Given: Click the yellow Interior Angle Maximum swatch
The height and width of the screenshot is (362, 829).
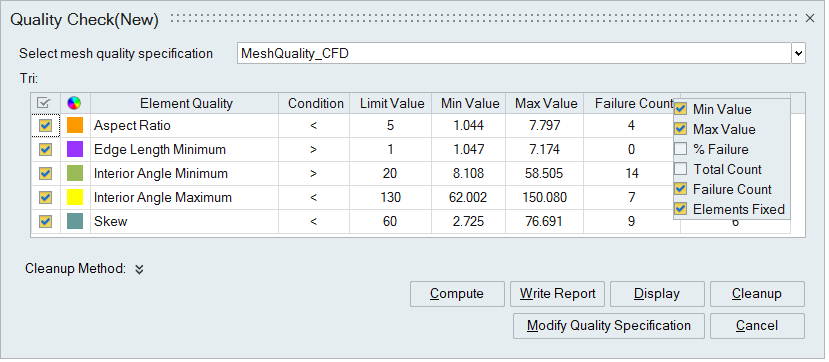Looking at the screenshot, I should coord(75,197).
